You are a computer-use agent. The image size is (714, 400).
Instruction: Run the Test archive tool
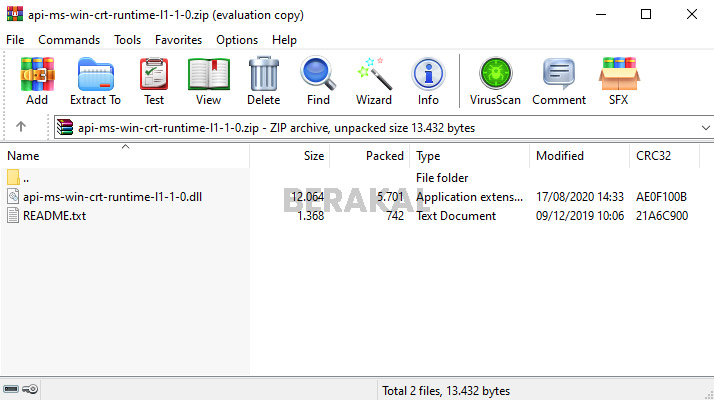click(x=154, y=81)
